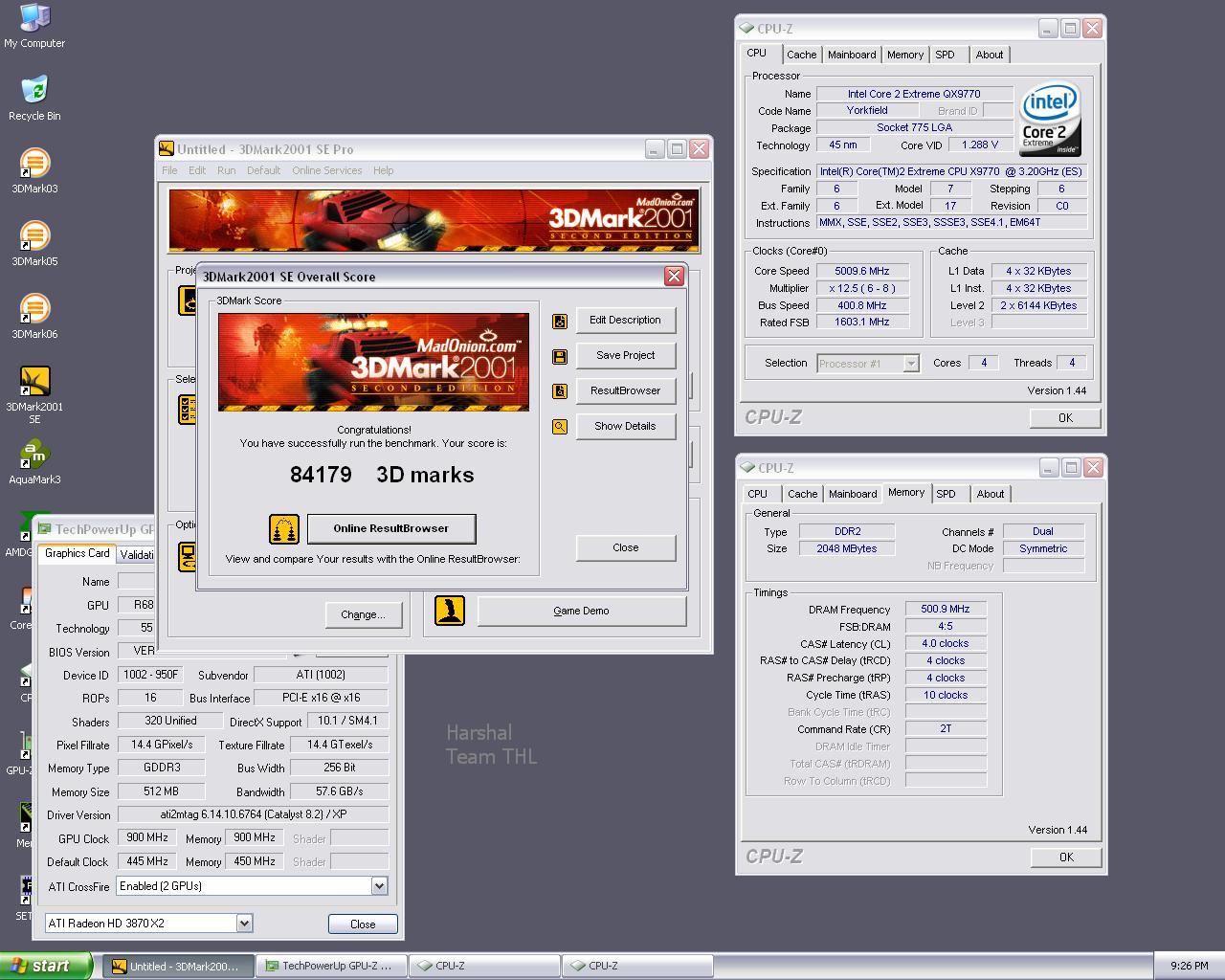
Task: Launch 3DMark05 desktop shortcut
Action: (34, 244)
